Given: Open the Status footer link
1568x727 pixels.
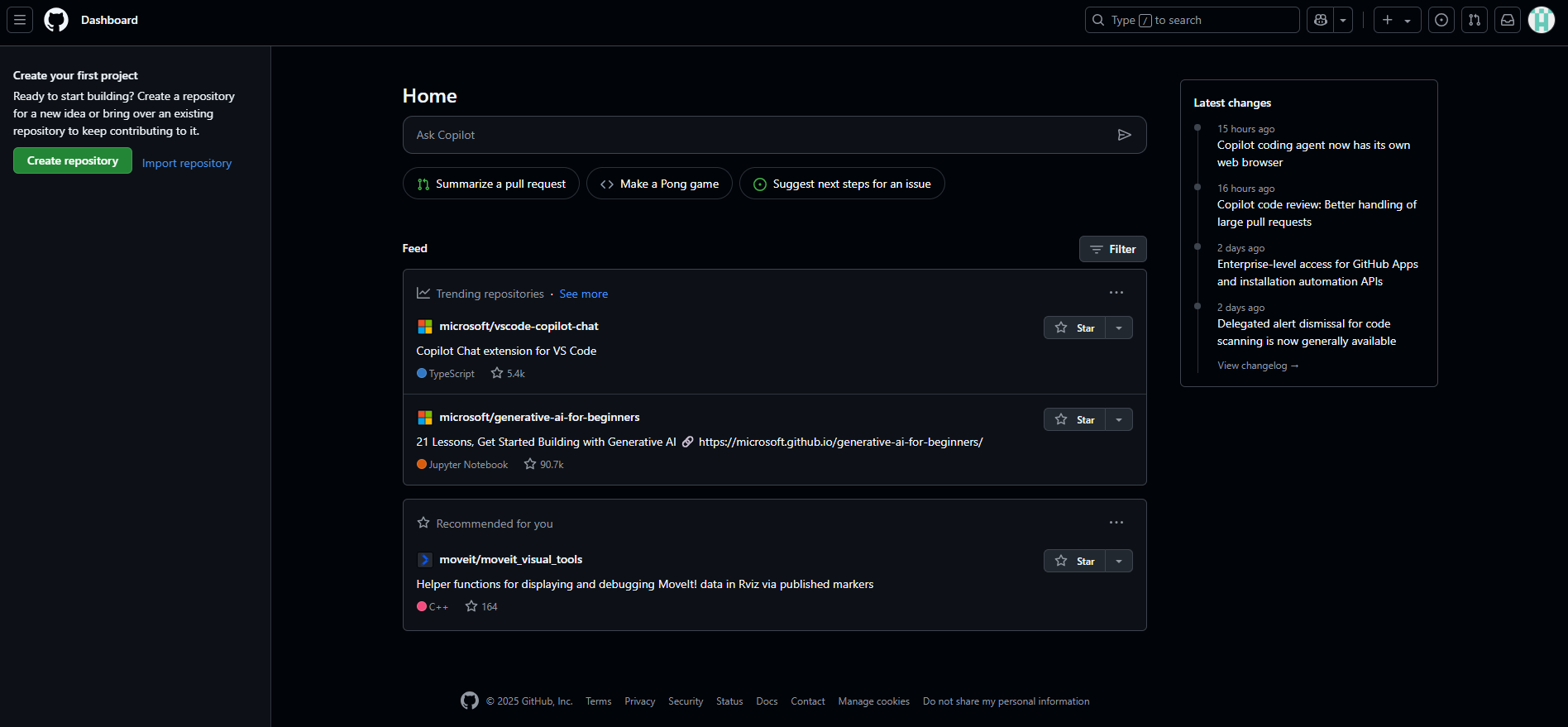Looking at the screenshot, I should pos(729,701).
